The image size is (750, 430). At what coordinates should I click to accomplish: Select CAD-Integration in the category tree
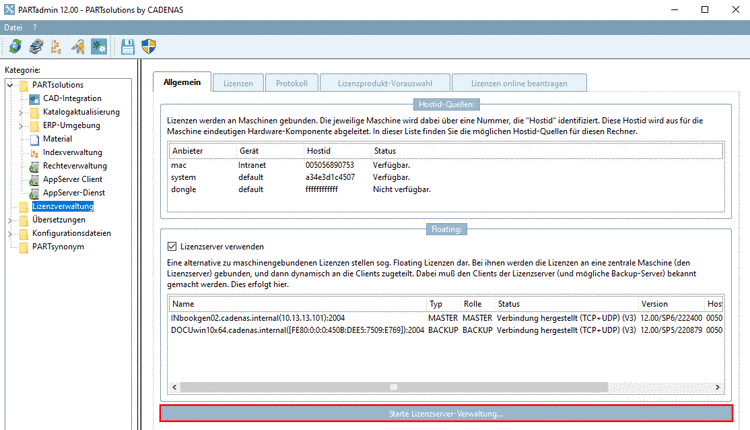[x=72, y=98]
